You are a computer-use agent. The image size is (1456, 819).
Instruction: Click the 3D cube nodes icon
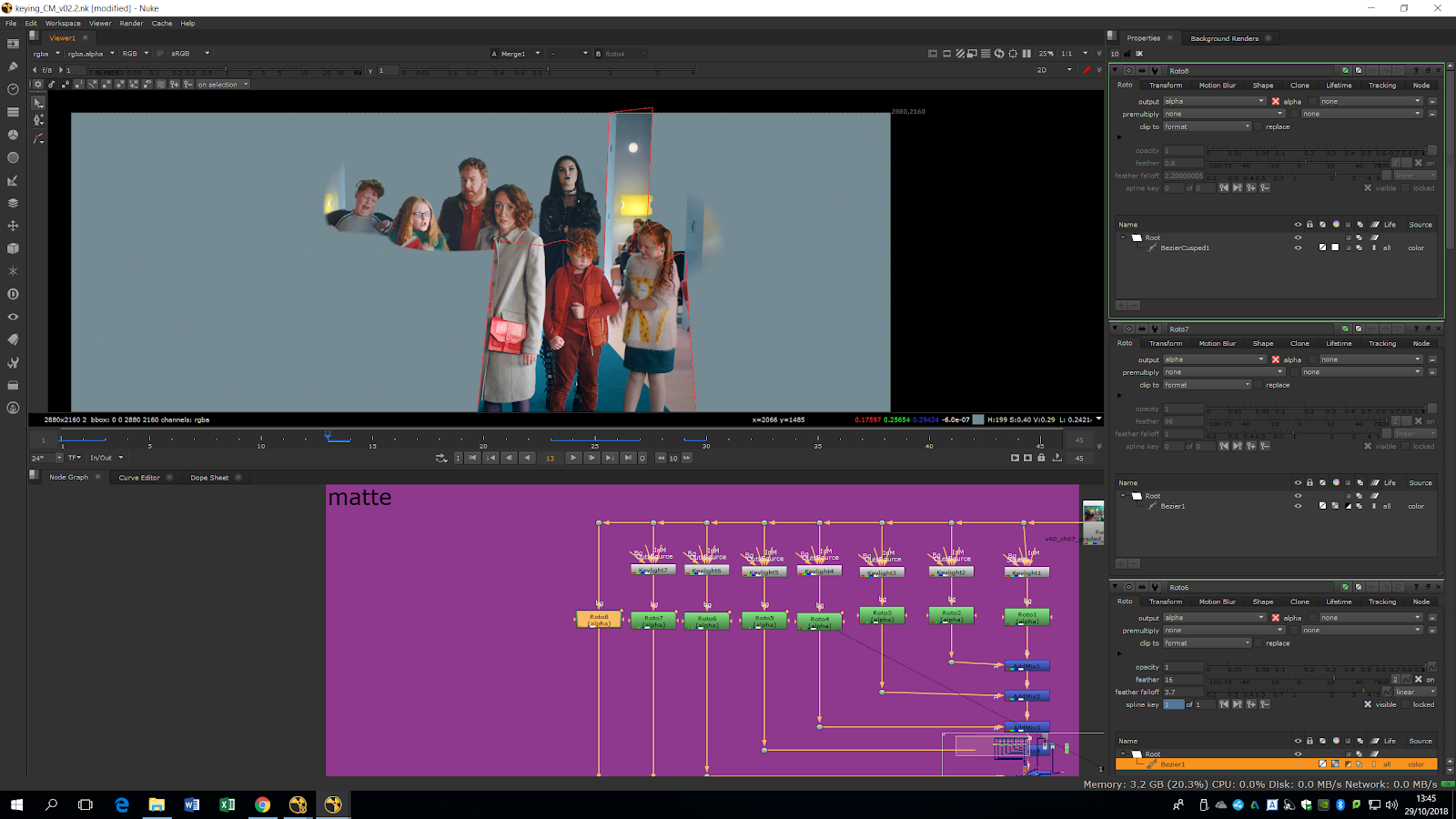(x=13, y=248)
